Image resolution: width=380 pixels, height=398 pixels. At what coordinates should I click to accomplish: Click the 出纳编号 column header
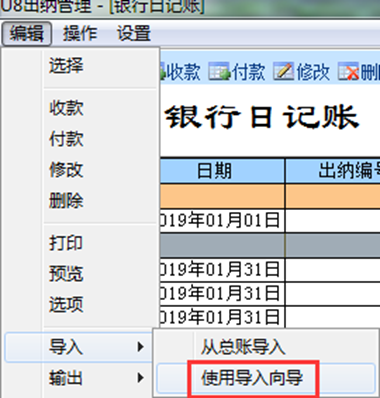[333, 171]
